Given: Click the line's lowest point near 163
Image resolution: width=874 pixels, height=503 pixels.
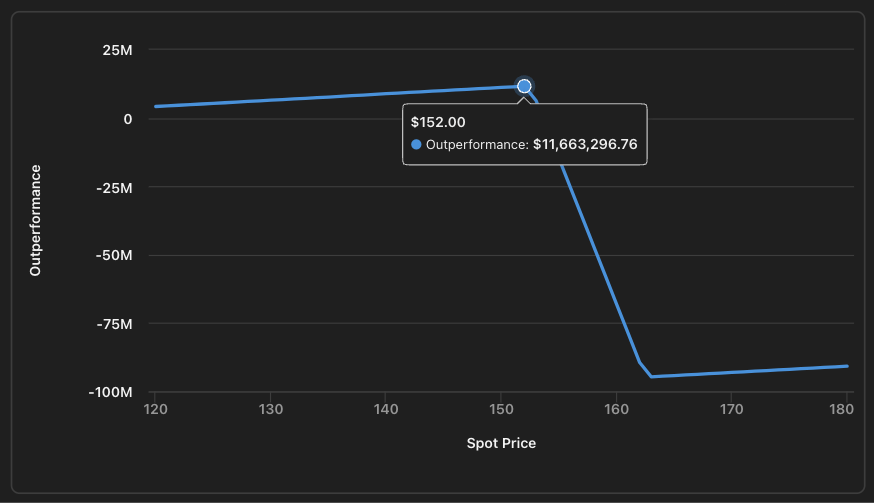Looking at the screenshot, I should [x=651, y=376].
